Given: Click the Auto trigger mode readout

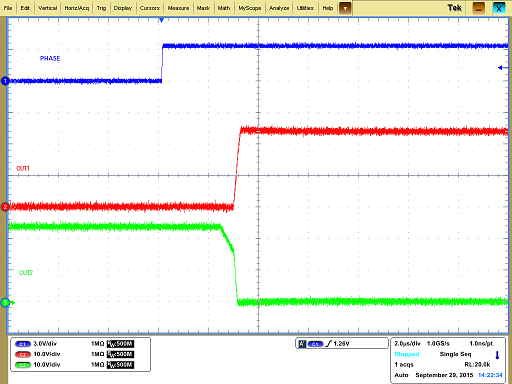Looking at the screenshot, I should point(401,375).
